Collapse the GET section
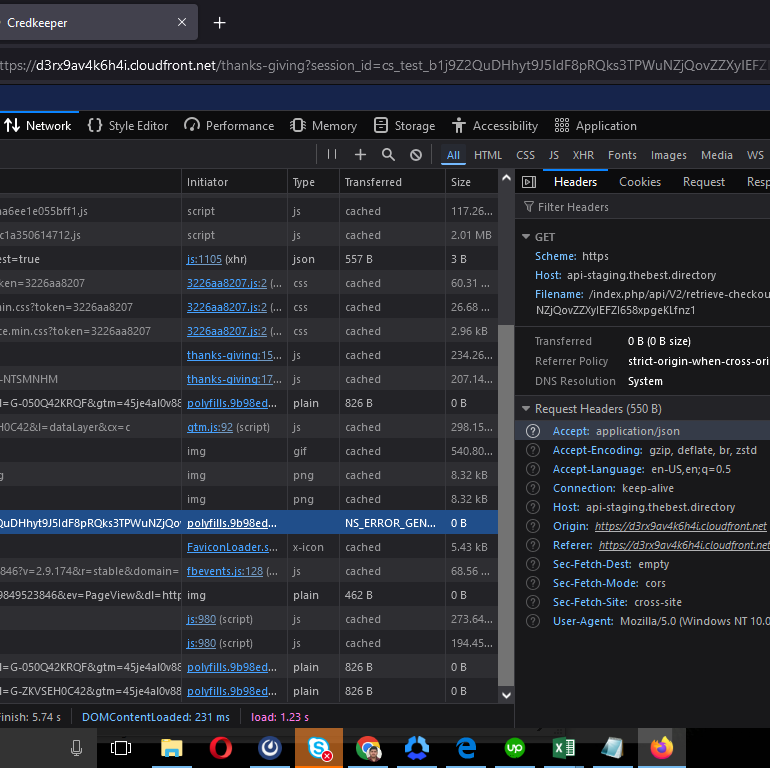The height and width of the screenshot is (768, 770). pos(525,237)
